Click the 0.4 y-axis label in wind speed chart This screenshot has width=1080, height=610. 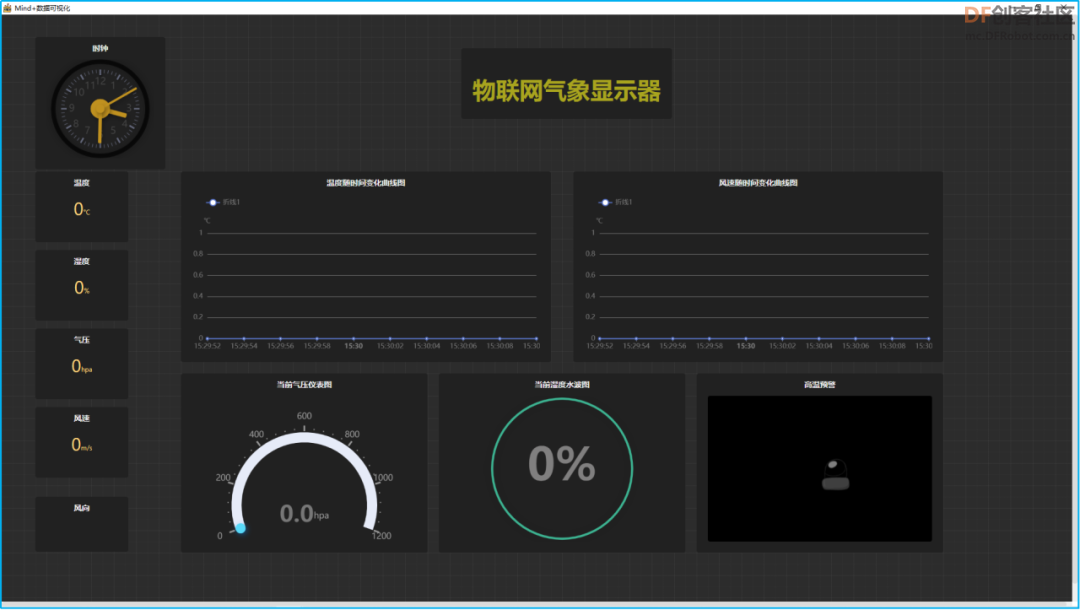(x=590, y=296)
